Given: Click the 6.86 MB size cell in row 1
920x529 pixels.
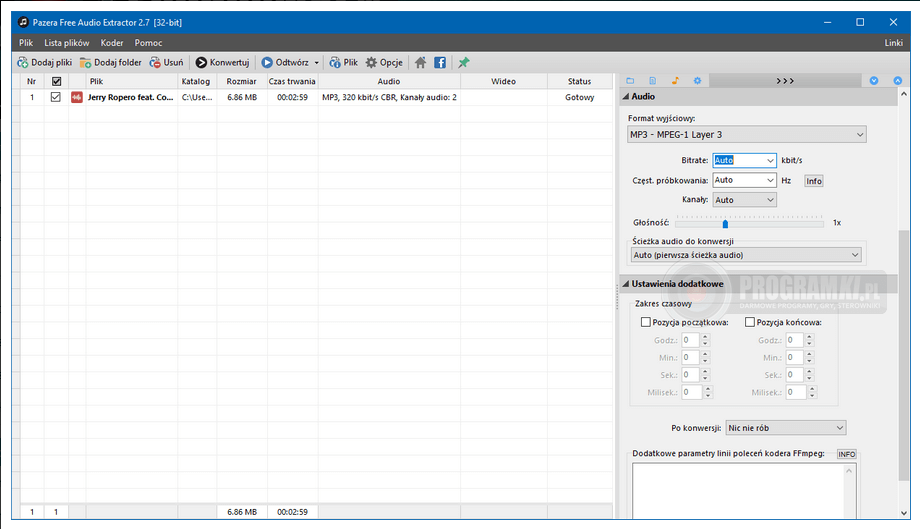Looking at the screenshot, I should pos(242,97).
